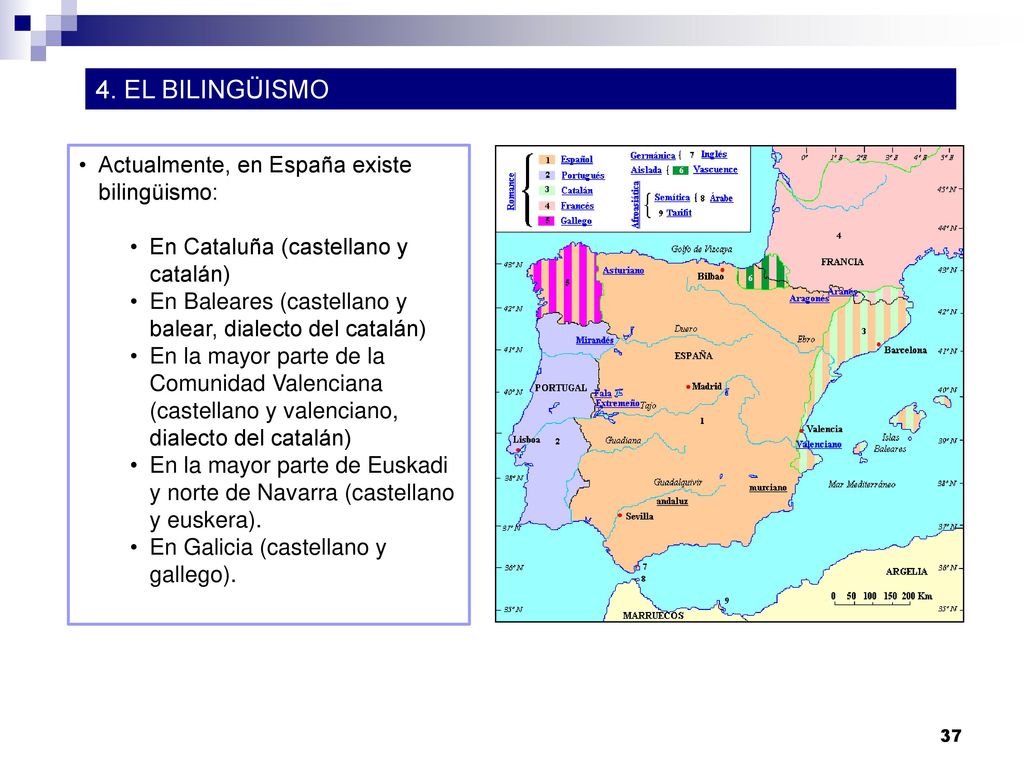Click the Sevilla city label

pyautogui.click(x=639, y=516)
